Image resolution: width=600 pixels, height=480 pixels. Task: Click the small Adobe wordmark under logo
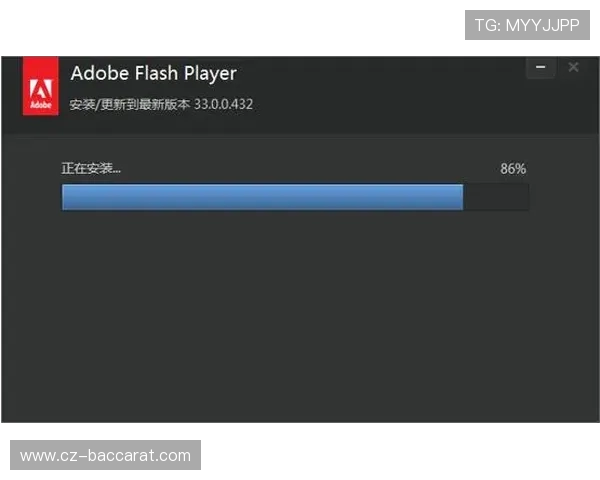(41, 104)
